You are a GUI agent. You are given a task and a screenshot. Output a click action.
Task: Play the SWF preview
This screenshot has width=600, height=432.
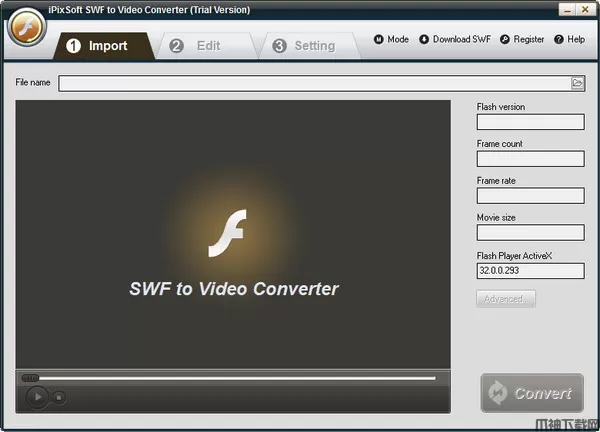[37, 397]
